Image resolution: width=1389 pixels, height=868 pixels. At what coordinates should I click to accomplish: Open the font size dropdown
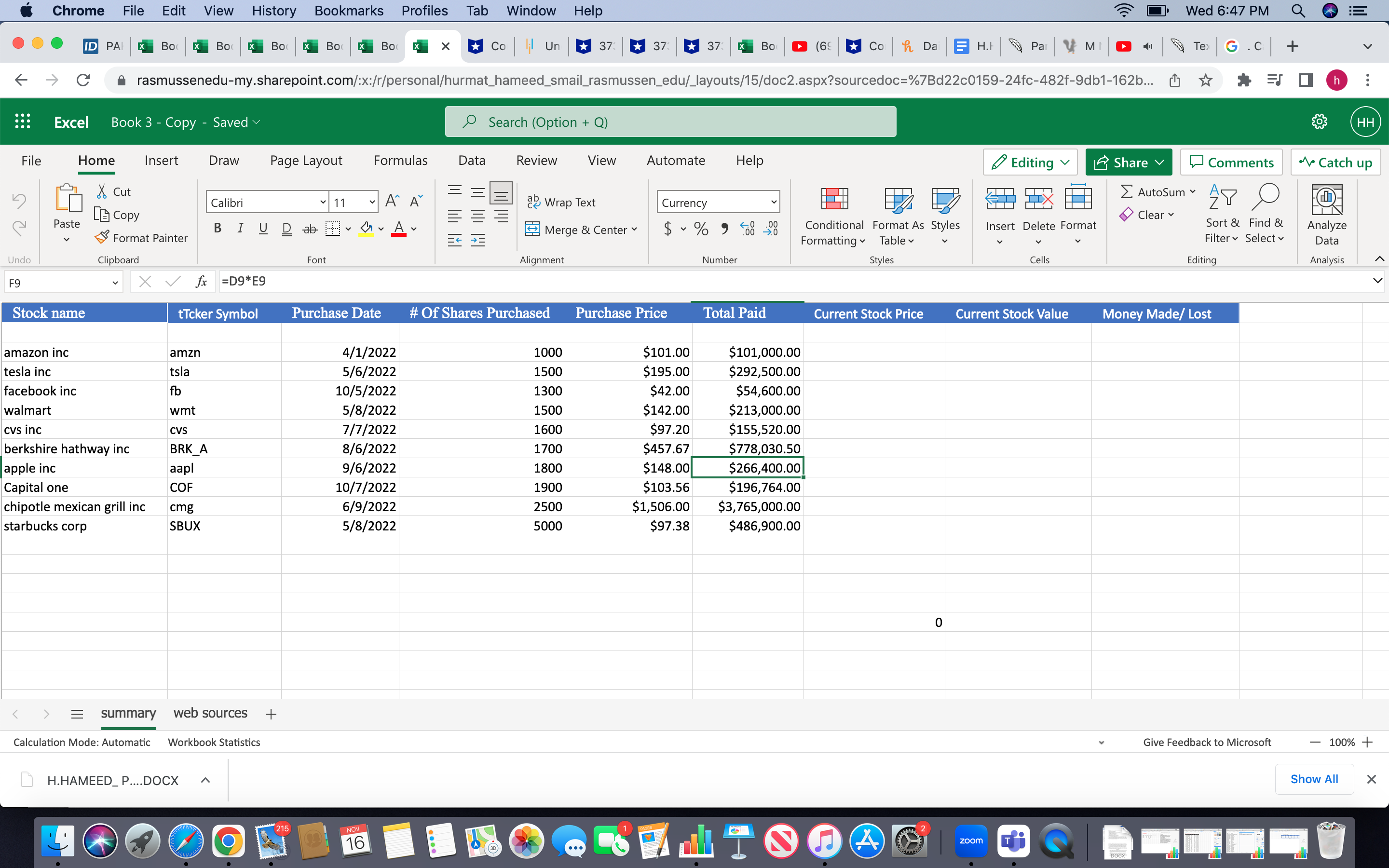[x=372, y=202]
